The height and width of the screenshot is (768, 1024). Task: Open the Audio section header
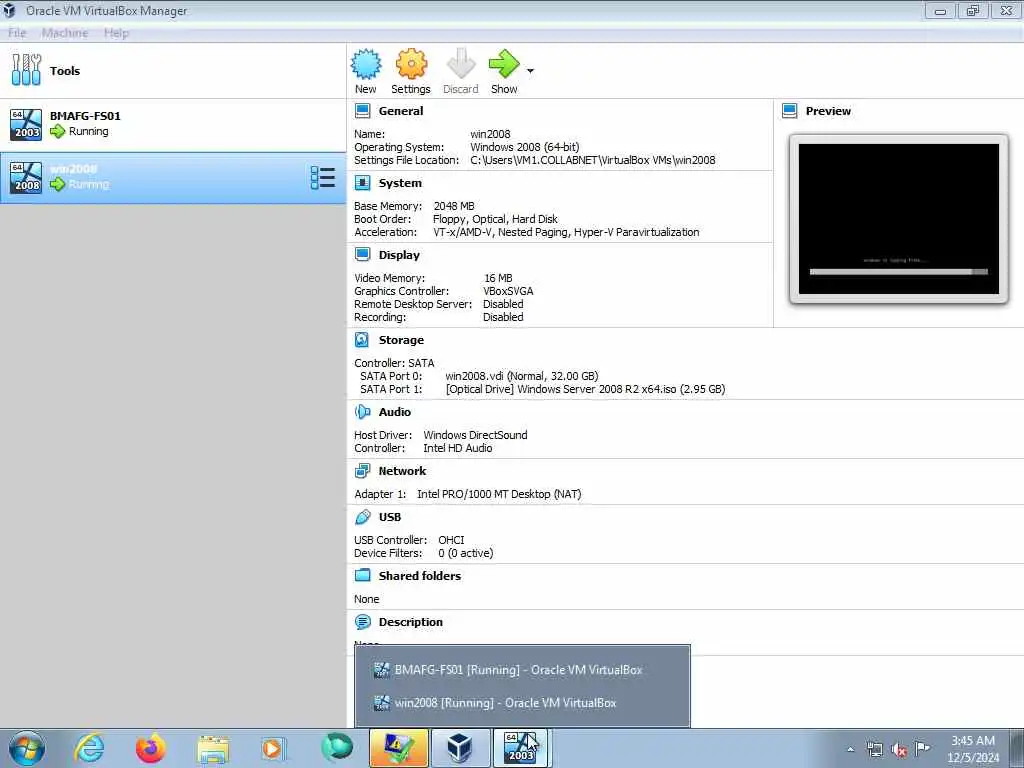pyautogui.click(x=394, y=411)
